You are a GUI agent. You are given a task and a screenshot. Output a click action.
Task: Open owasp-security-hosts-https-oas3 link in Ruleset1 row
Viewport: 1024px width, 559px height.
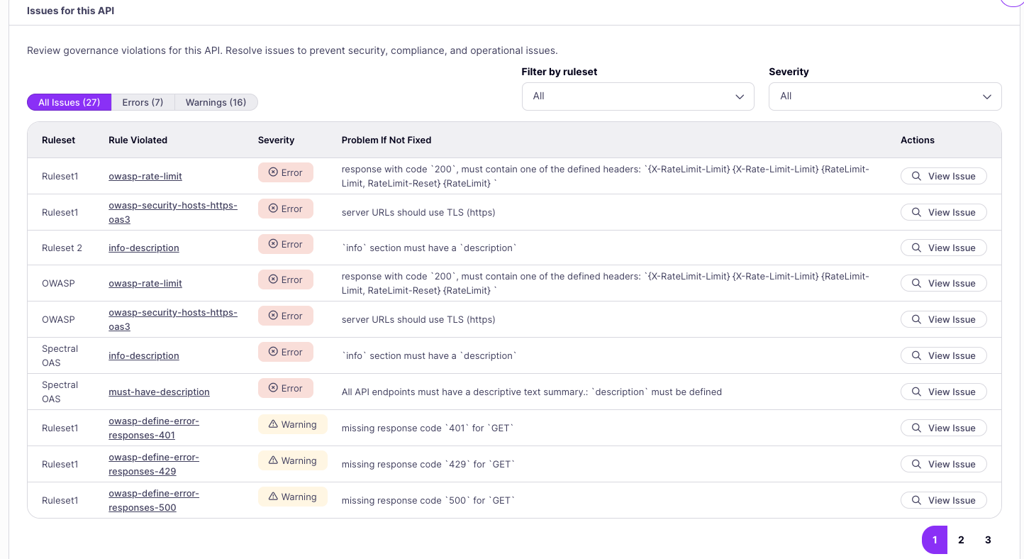coord(172,212)
